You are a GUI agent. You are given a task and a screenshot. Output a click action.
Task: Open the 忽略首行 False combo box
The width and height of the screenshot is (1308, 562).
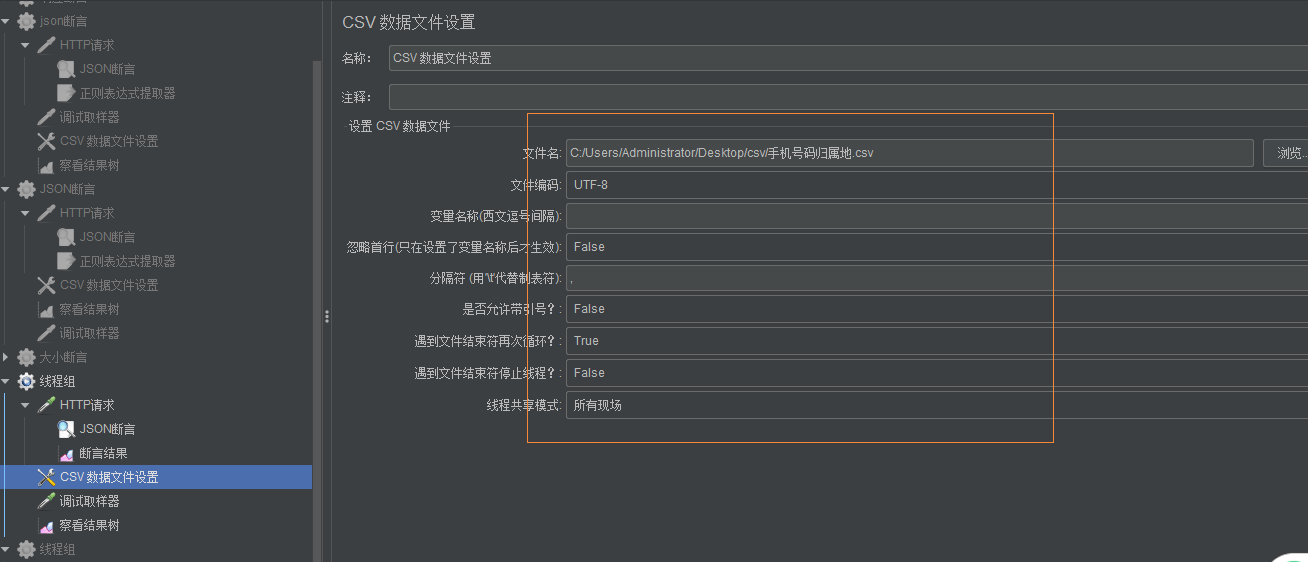coord(937,247)
